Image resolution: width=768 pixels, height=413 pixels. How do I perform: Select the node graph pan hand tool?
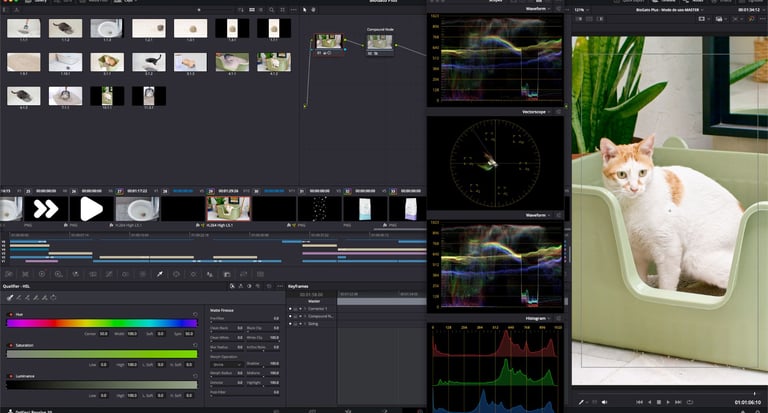(313, 10)
